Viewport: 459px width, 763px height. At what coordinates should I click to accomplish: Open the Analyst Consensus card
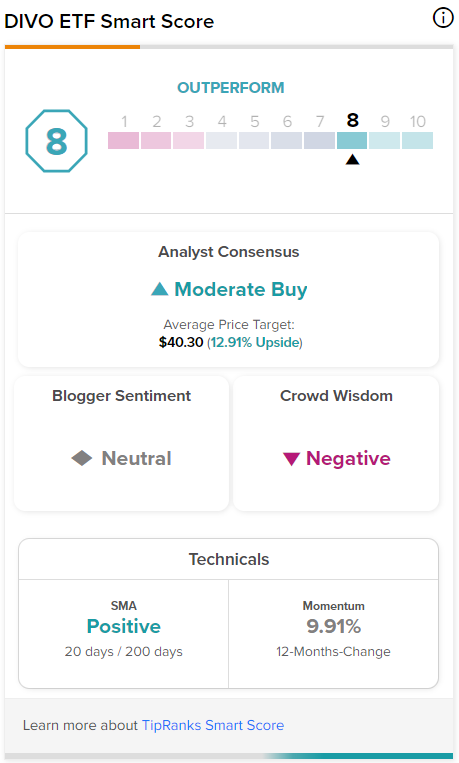228,299
